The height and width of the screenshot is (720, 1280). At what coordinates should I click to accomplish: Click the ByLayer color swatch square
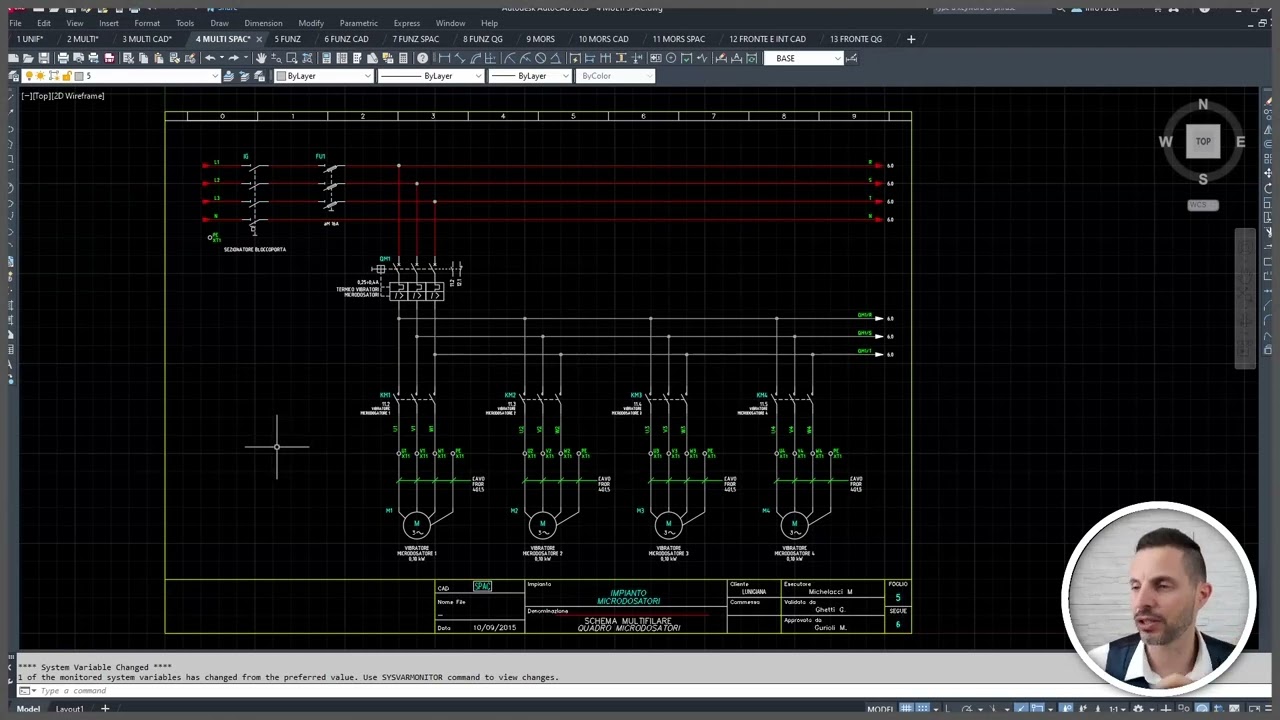click(x=281, y=76)
